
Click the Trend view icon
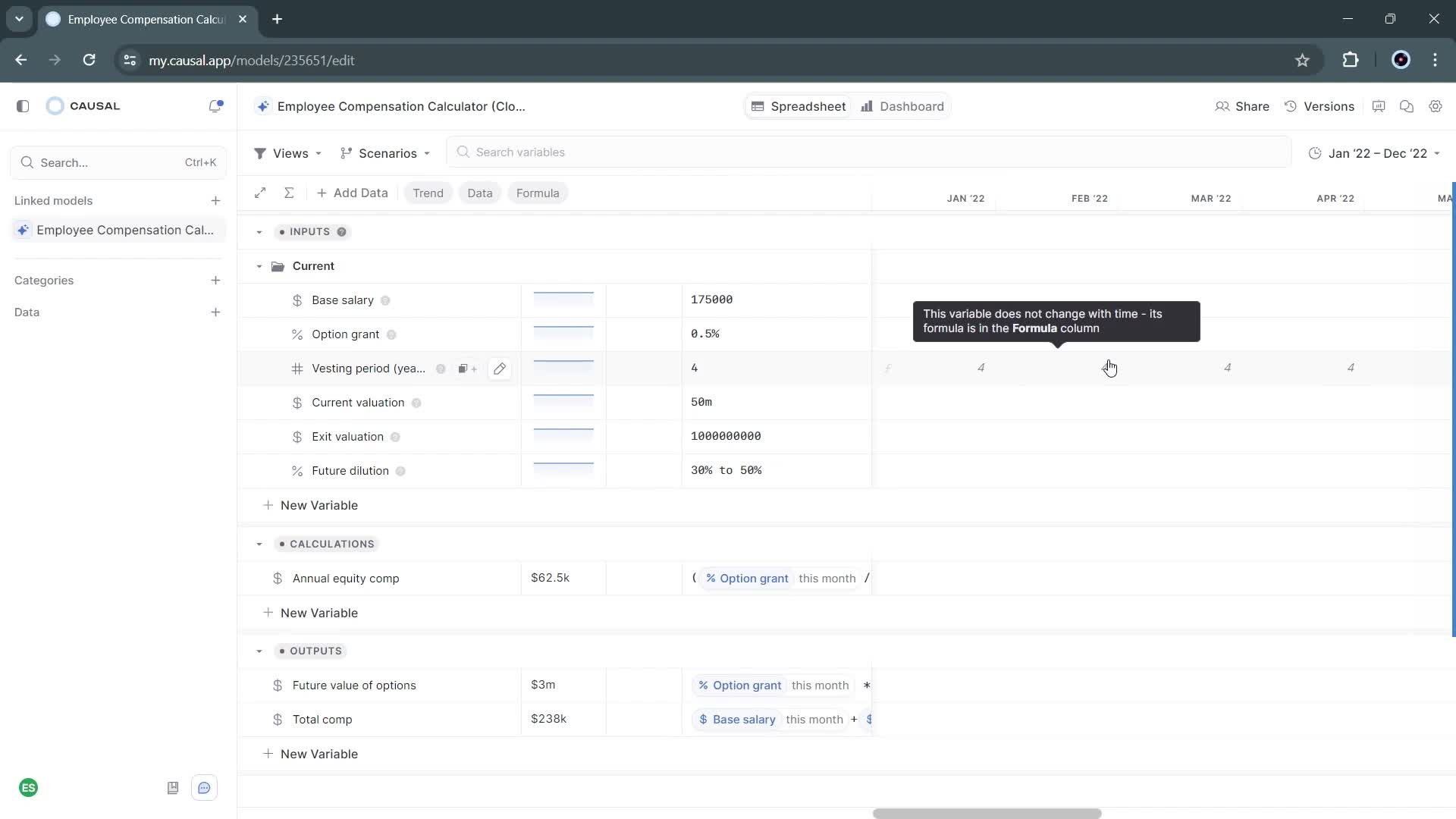[428, 193]
